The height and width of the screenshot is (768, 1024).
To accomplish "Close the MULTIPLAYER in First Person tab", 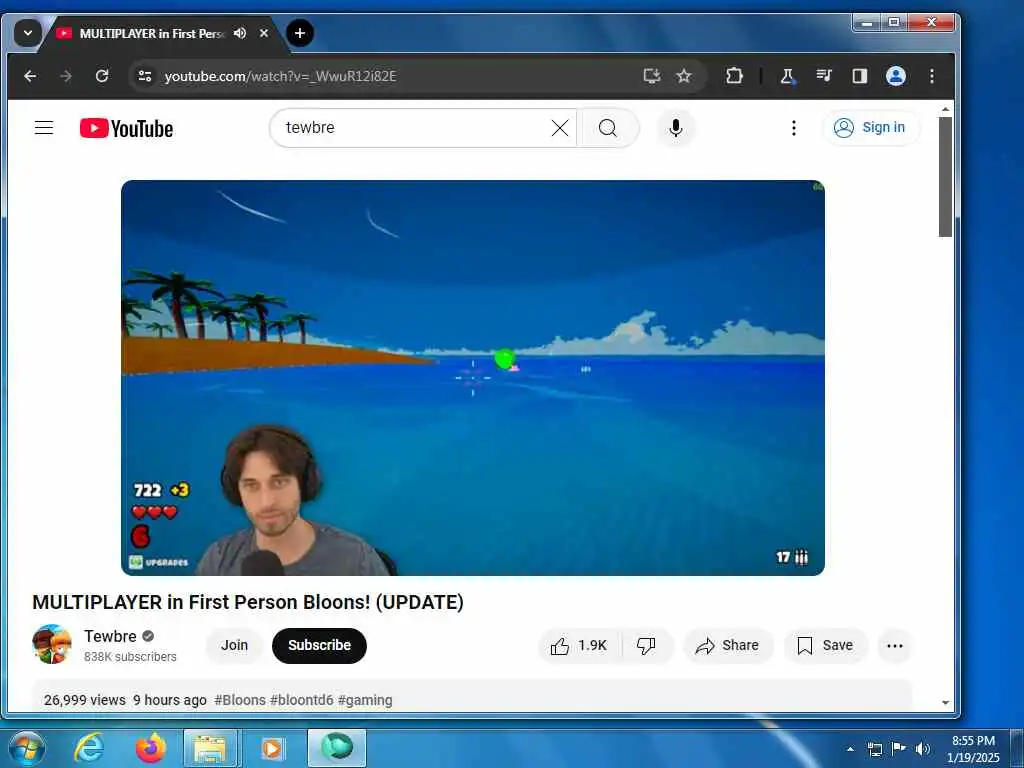I will coord(264,33).
